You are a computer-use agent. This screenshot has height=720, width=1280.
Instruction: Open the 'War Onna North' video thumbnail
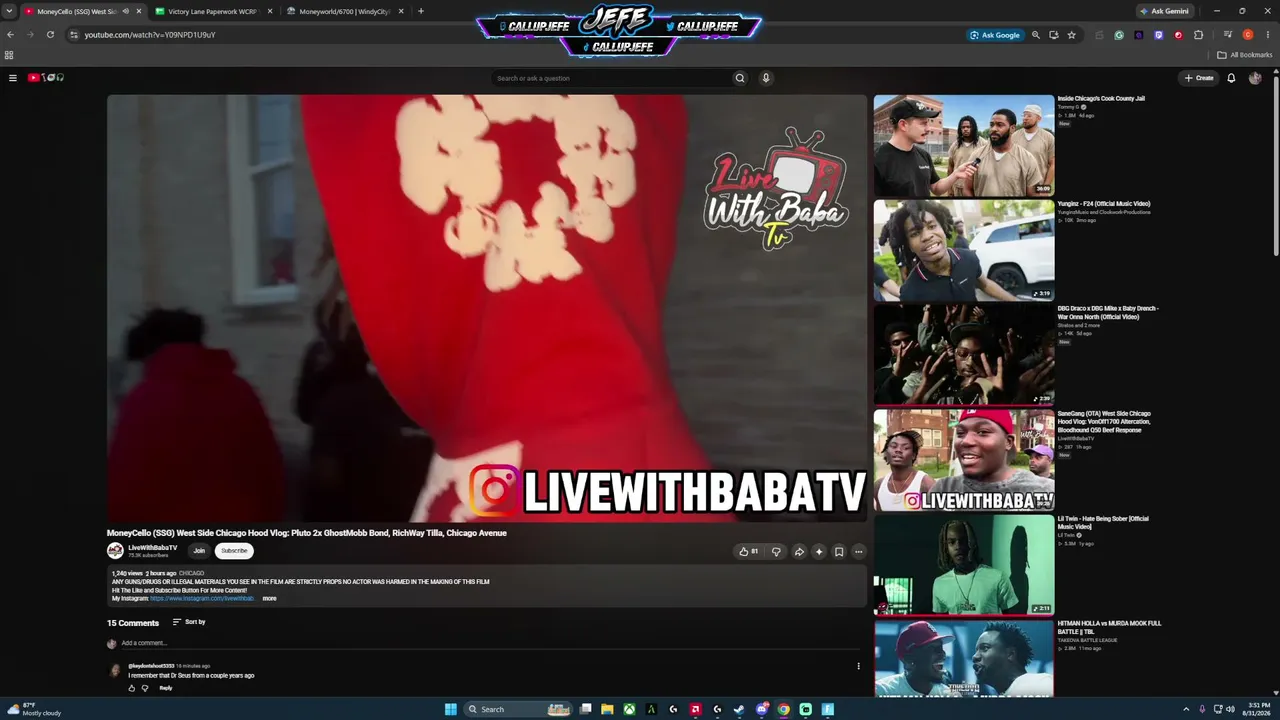coord(964,355)
